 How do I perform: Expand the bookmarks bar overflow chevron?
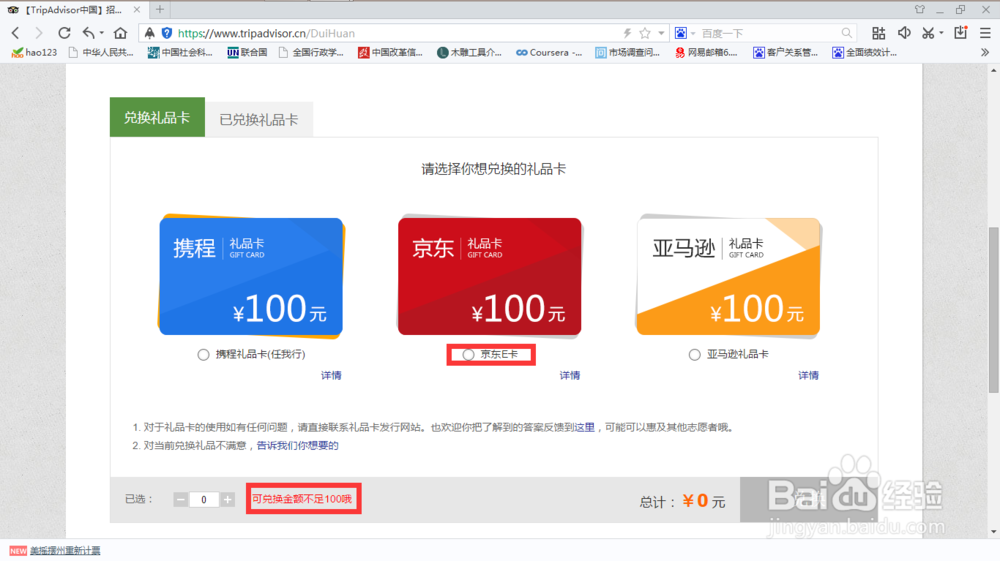[x=985, y=52]
